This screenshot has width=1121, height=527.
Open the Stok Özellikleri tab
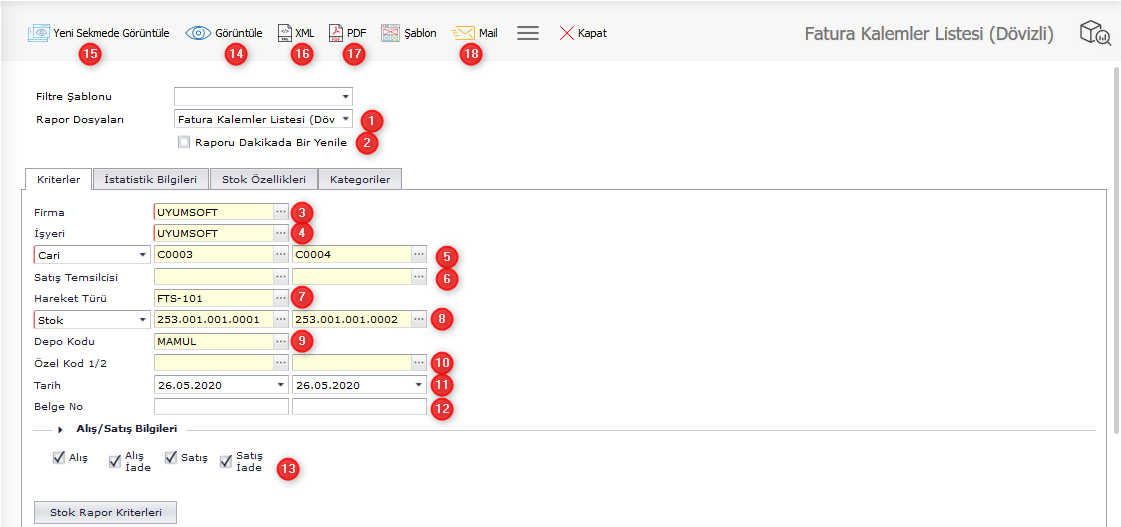pyautogui.click(x=264, y=179)
